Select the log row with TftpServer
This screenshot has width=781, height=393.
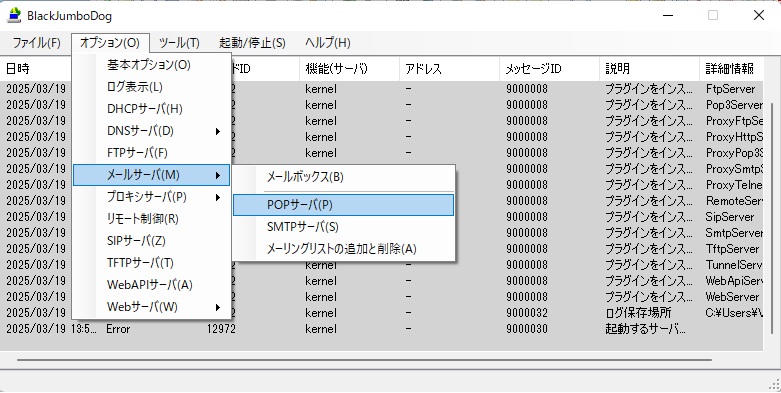[382, 249]
